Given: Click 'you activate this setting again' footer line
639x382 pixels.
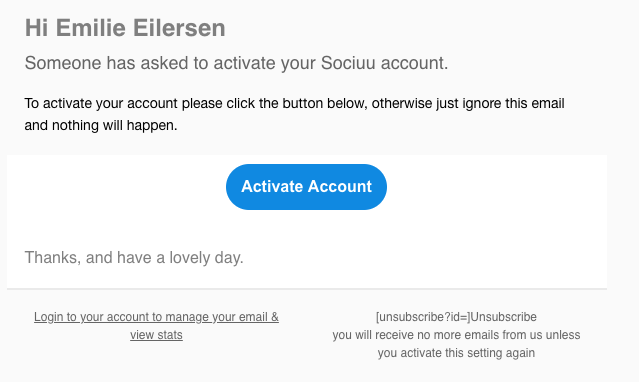Looking at the screenshot, I should (x=456, y=353).
